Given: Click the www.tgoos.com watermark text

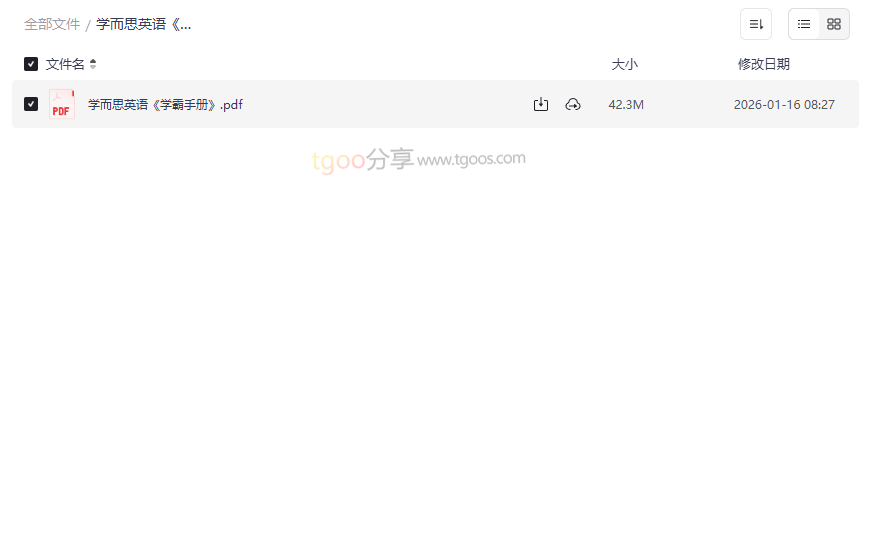Looking at the screenshot, I should [x=471, y=159].
